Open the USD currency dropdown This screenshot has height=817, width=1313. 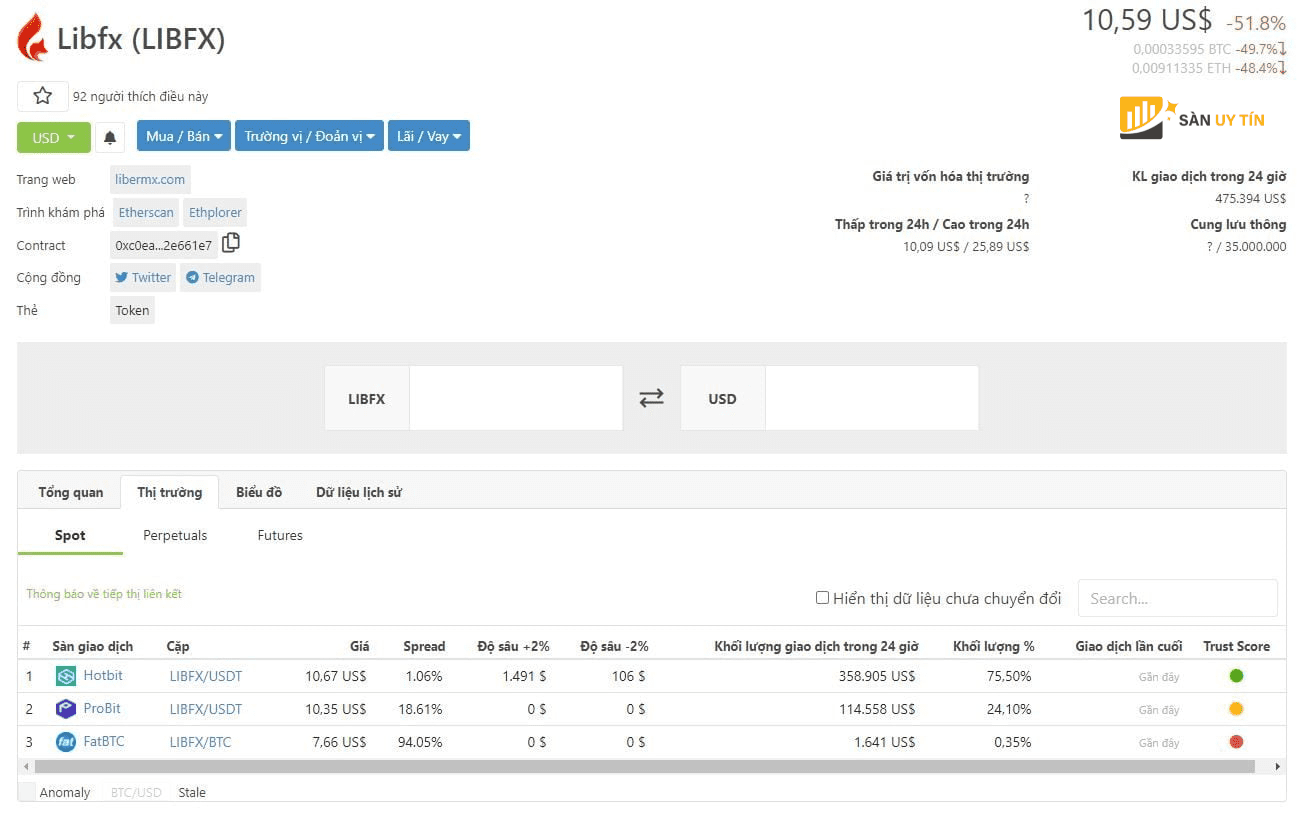[x=54, y=137]
